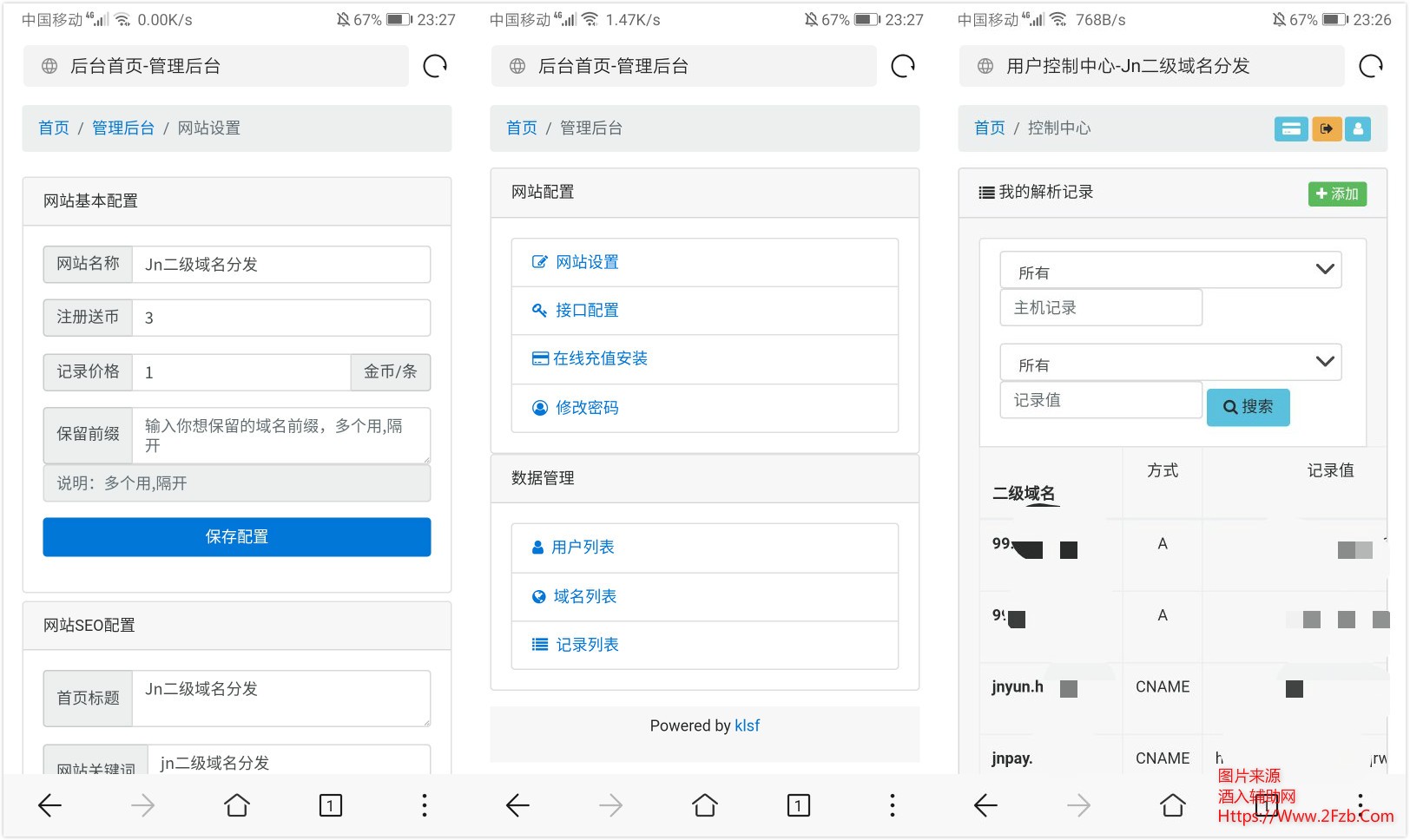
Task: Follow the klsf link after Powered by
Action: pos(747,725)
